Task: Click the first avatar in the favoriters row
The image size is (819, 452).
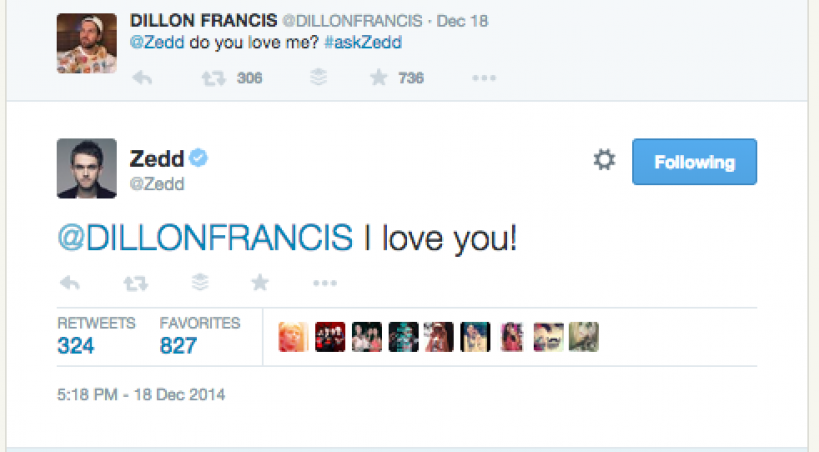Action: (x=292, y=337)
